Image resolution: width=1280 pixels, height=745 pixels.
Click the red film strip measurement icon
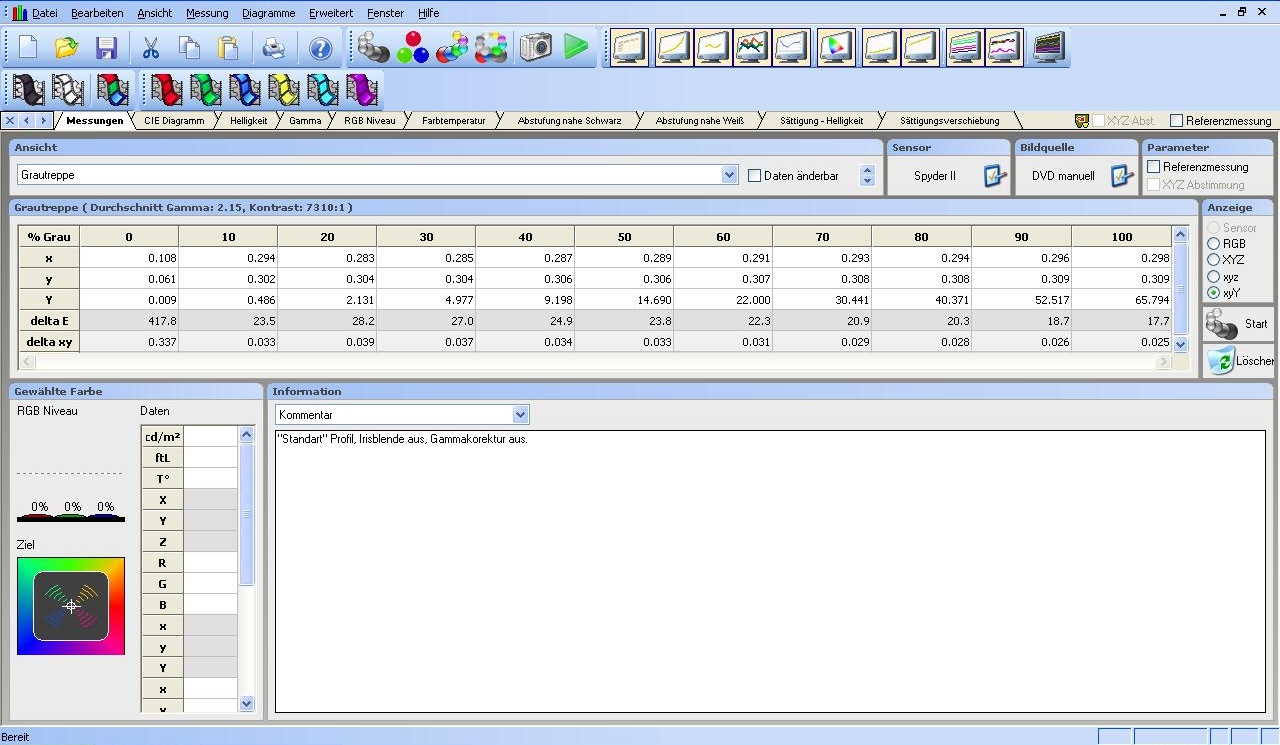[166, 90]
